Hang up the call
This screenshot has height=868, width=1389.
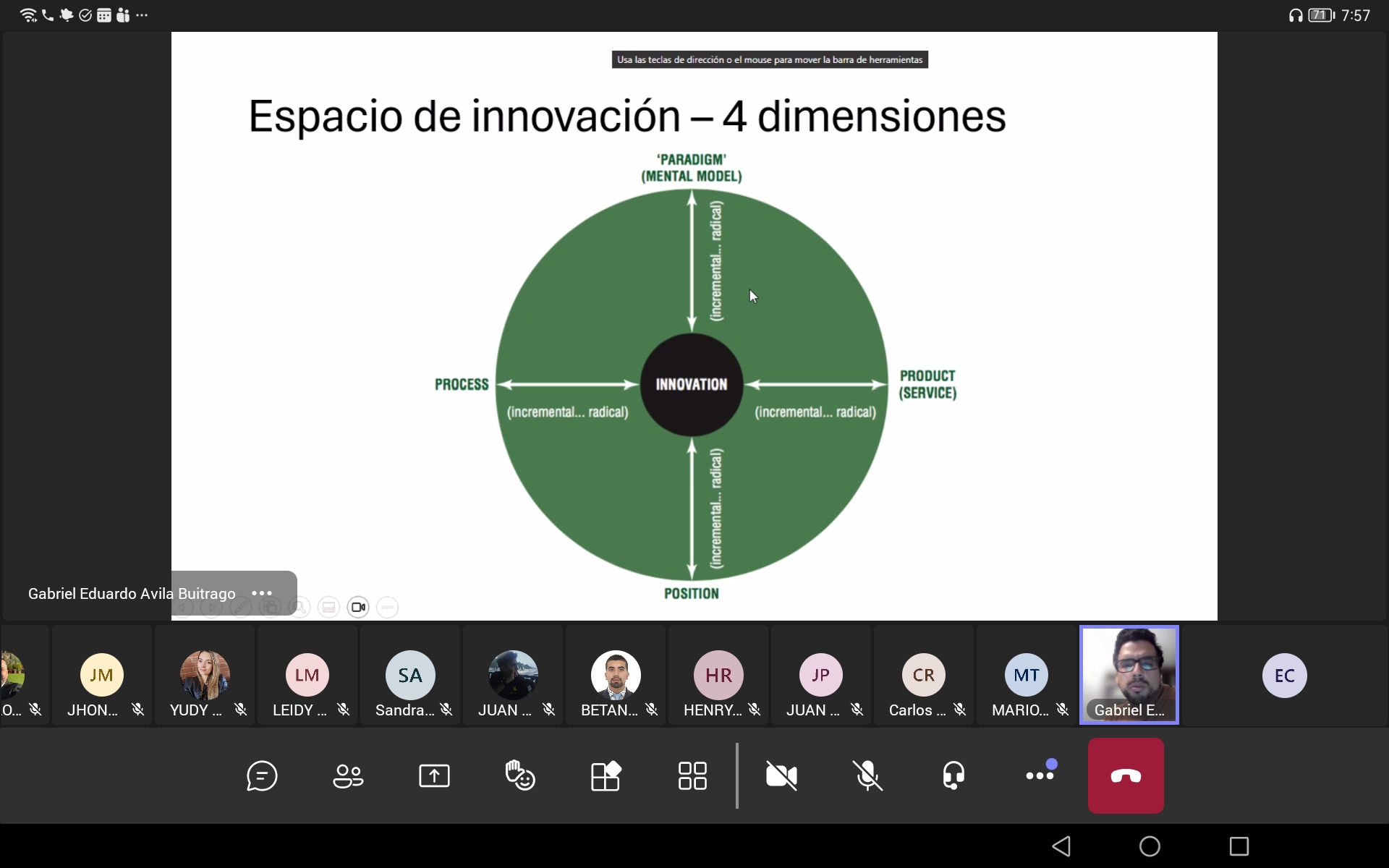tap(1126, 776)
